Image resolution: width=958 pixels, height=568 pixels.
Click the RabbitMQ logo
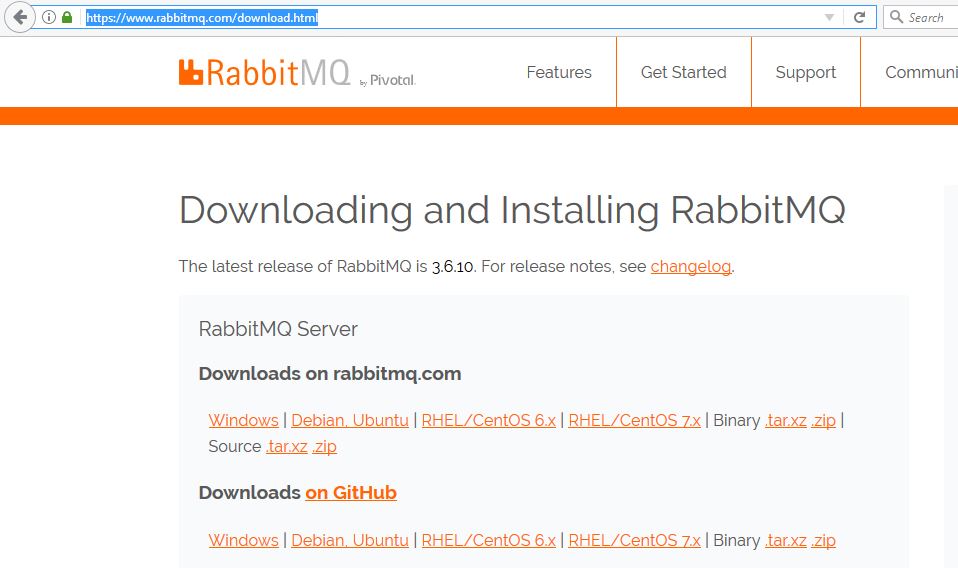click(264, 73)
